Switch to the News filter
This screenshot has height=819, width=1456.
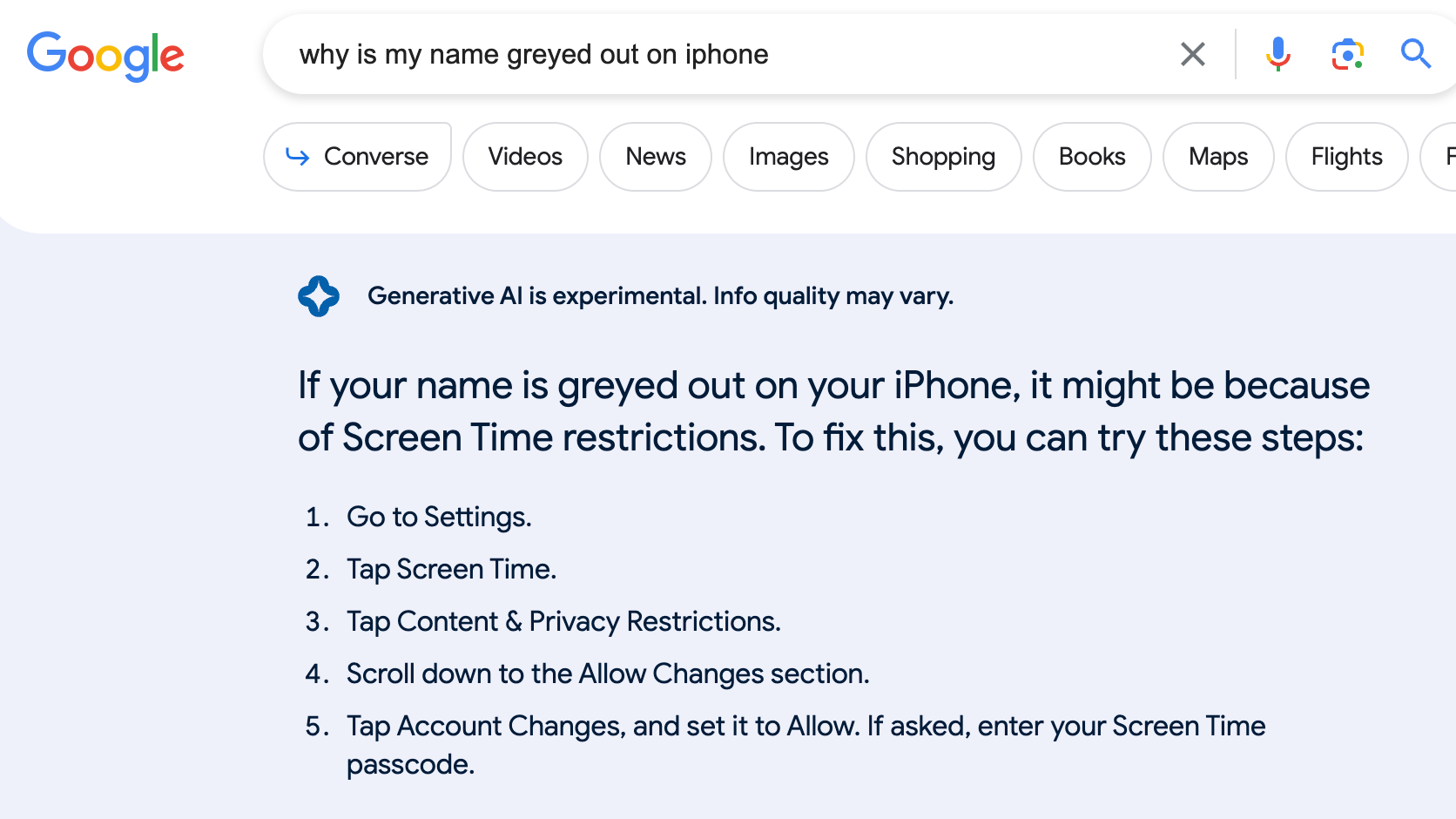pyautogui.click(x=656, y=157)
